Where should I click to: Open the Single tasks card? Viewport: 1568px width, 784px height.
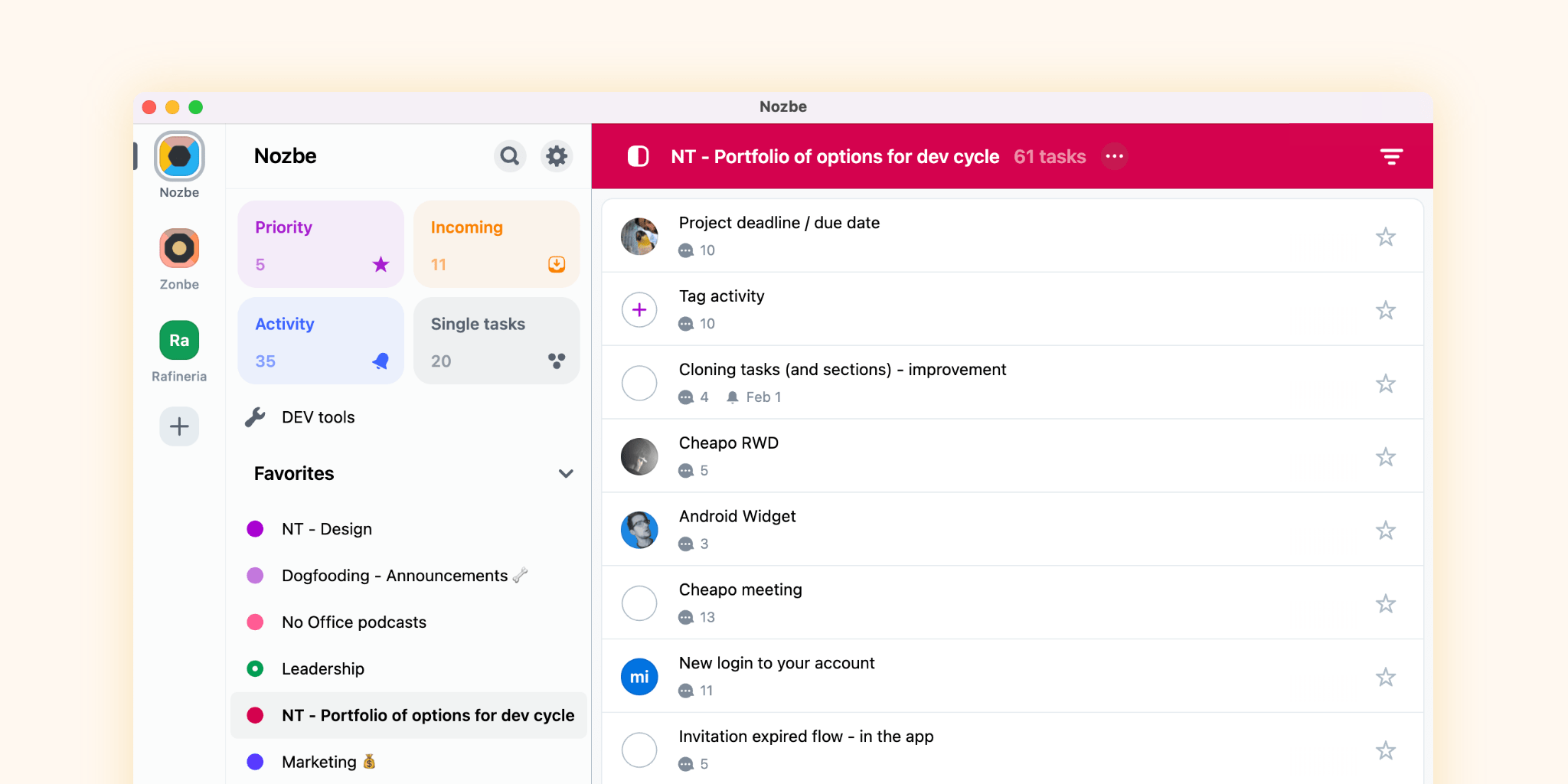[x=497, y=341]
